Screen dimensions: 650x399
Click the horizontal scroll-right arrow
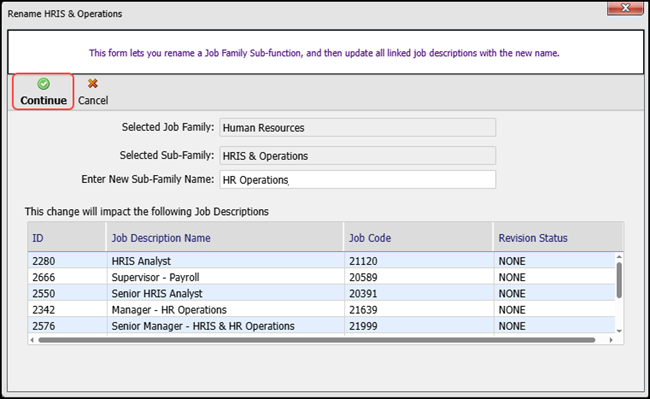point(611,340)
